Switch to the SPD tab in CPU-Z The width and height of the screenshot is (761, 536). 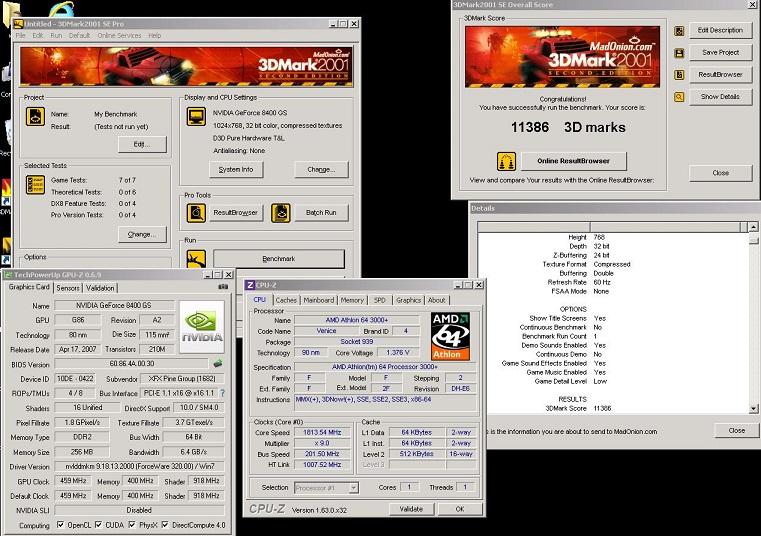click(x=380, y=300)
